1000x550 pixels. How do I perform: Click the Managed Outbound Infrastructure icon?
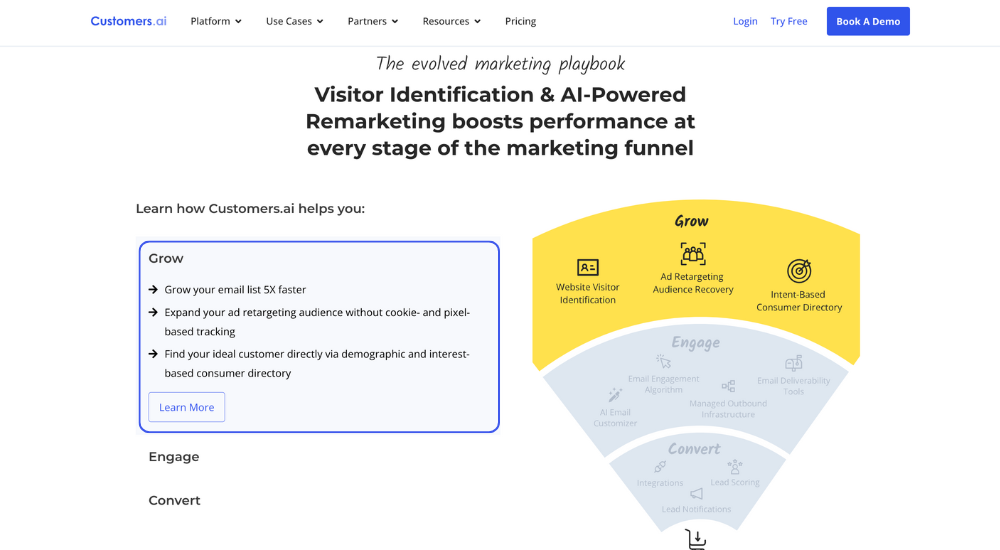click(x=728, y=386)
